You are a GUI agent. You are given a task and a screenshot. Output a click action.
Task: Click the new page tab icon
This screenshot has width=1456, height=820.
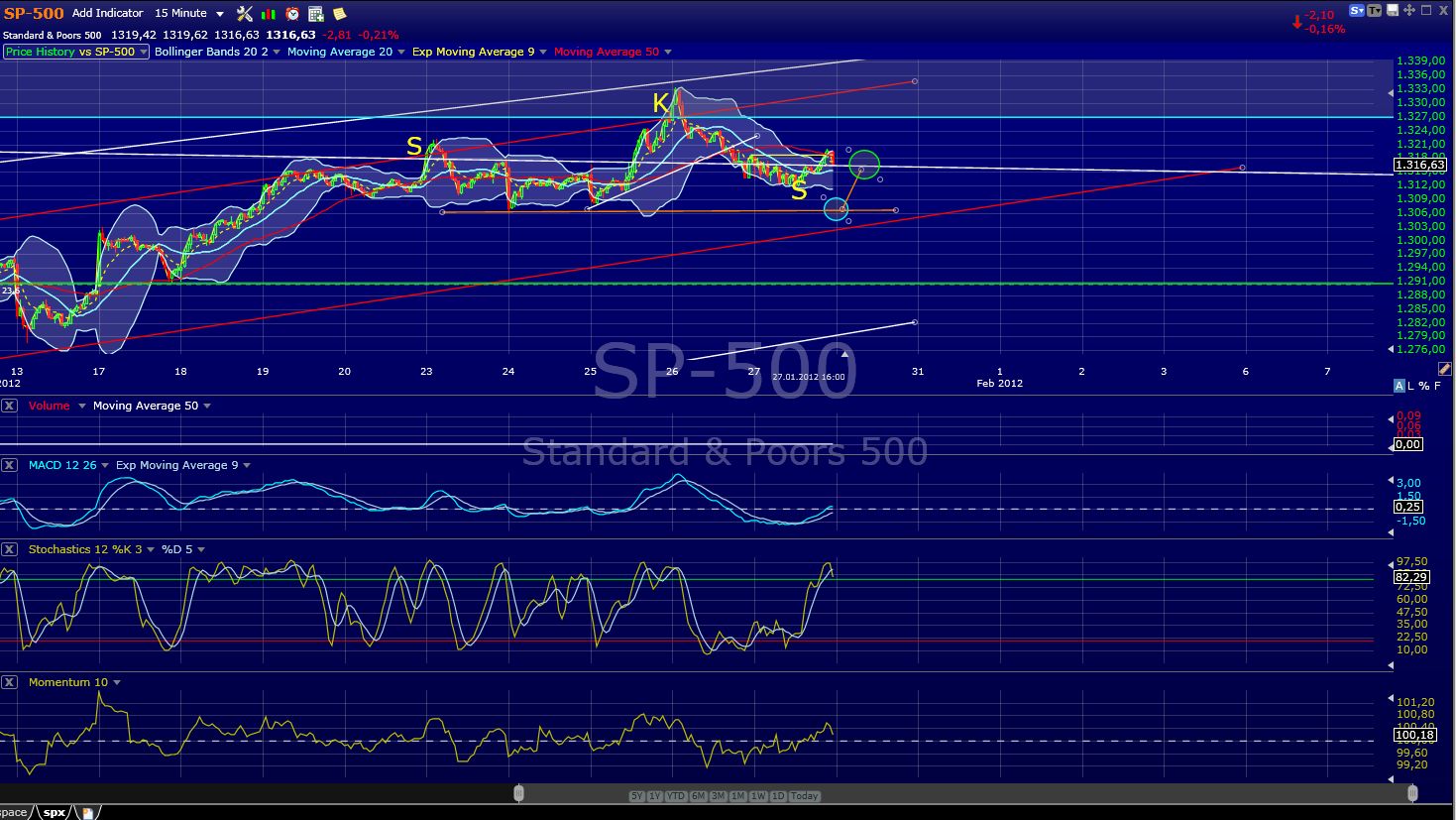click(x=88, y=813)
